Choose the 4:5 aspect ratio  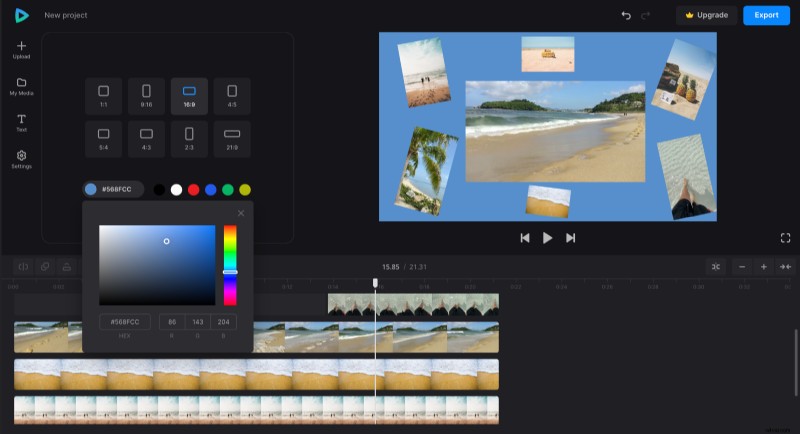pyautogui.click(x=232, y=96)
